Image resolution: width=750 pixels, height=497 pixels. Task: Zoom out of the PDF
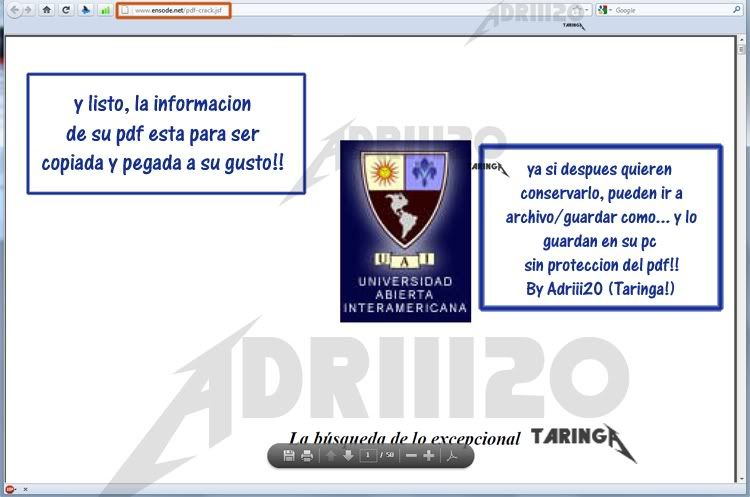[x=411, y=455]
